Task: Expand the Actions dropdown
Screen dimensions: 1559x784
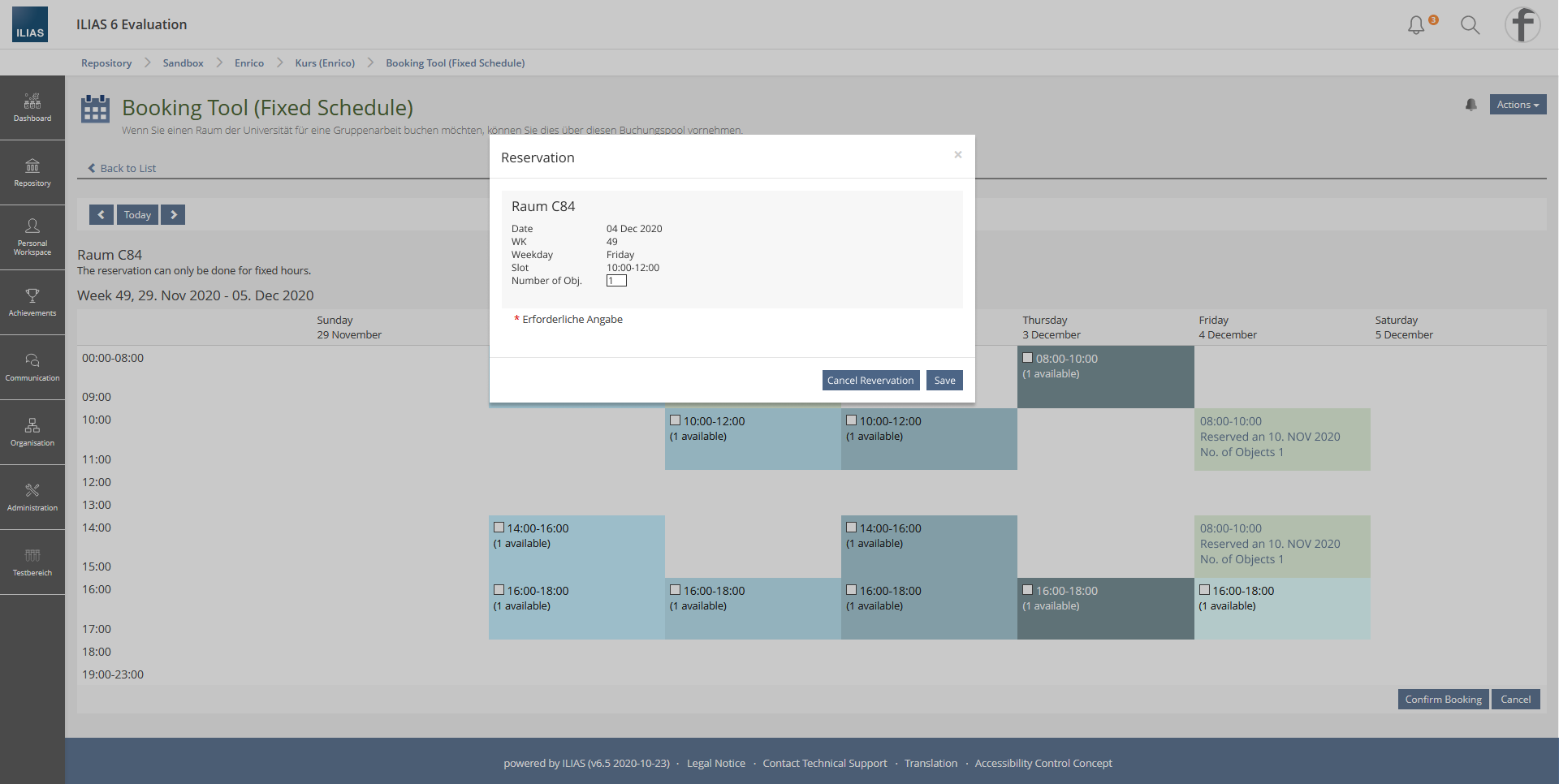Action: tap(1518, 105)
